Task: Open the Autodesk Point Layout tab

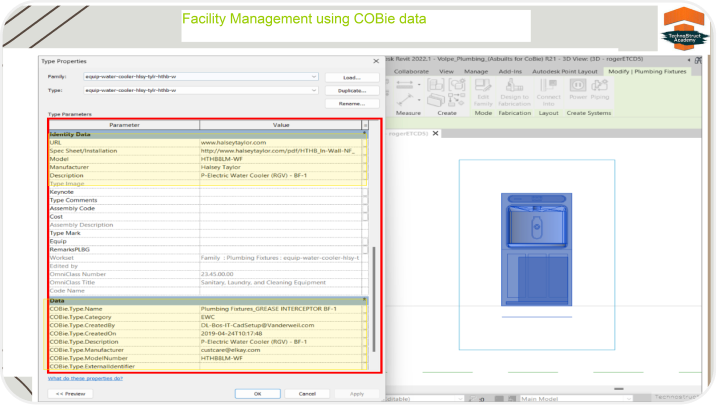Action: (565, 72)
